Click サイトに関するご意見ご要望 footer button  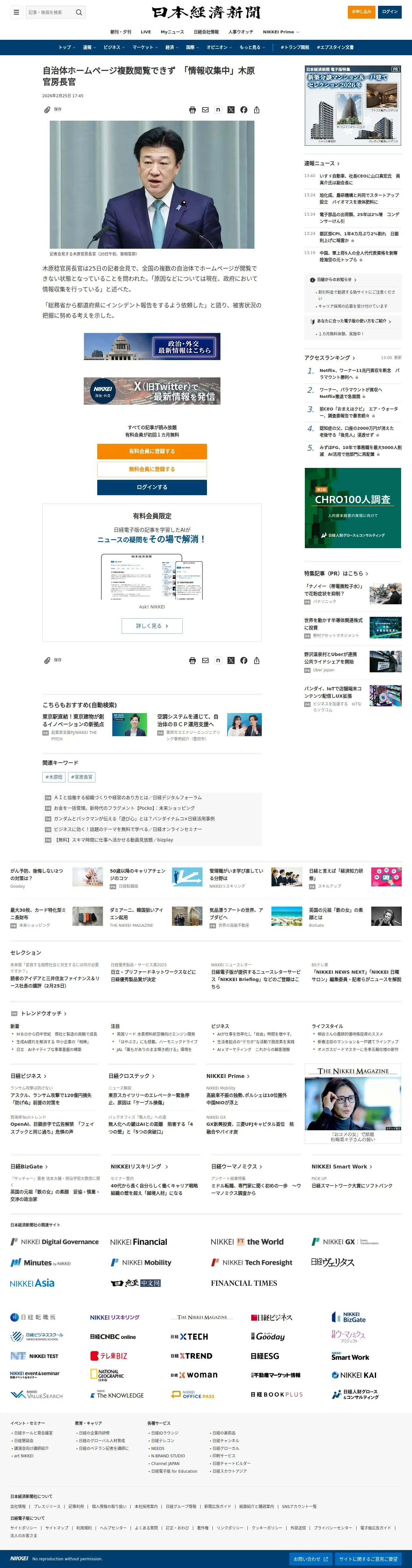point(368,1559)
